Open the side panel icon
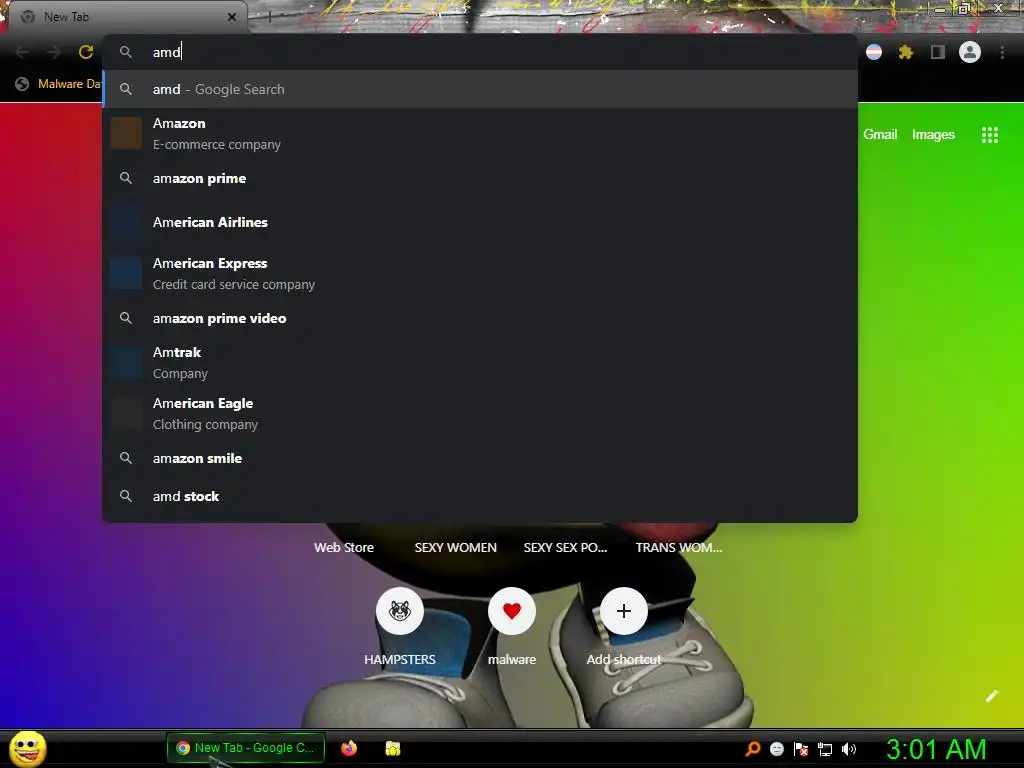The image size is (1024, 768). click(937, 52)
